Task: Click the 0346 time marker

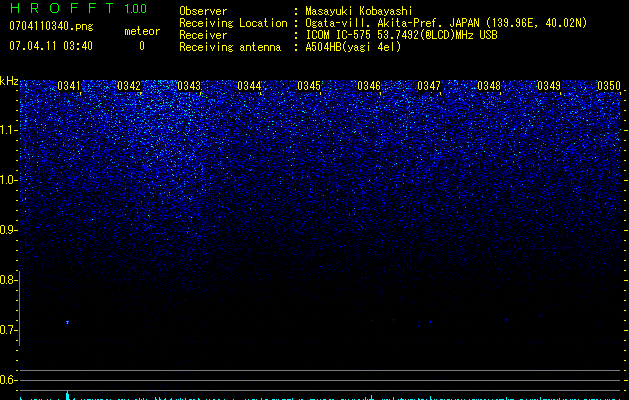Action: click(x=369, y=86)
